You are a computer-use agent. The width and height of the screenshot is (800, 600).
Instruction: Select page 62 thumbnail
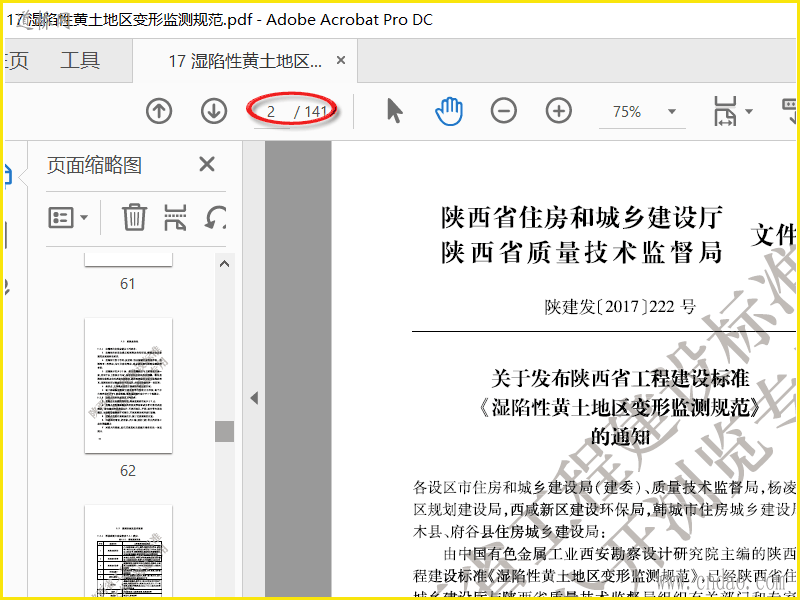pos(129,385)
